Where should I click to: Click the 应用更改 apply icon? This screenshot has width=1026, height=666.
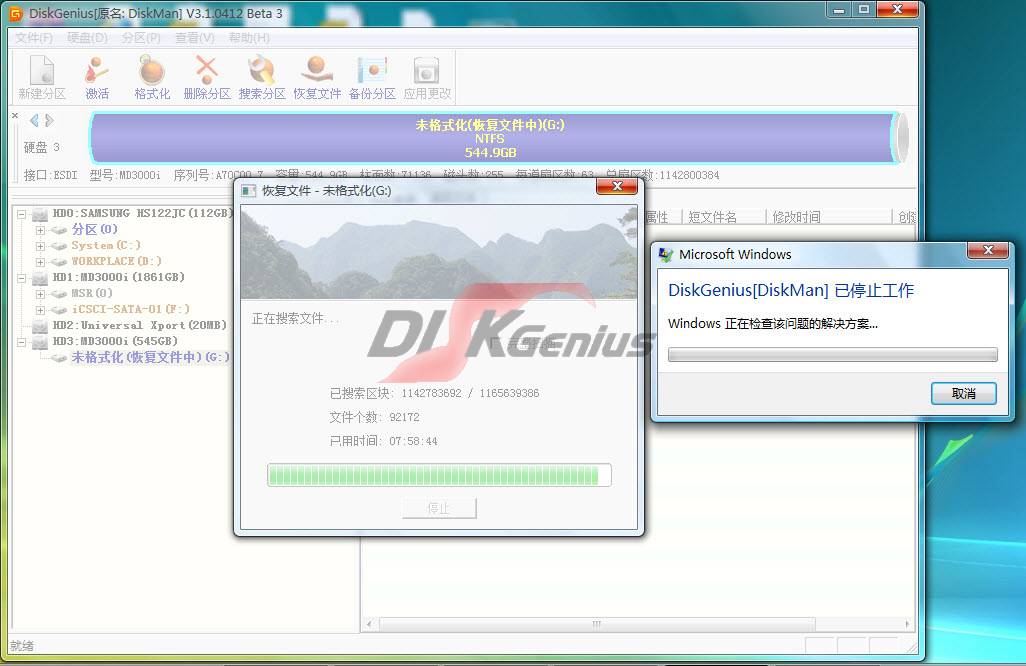[427, 77]
